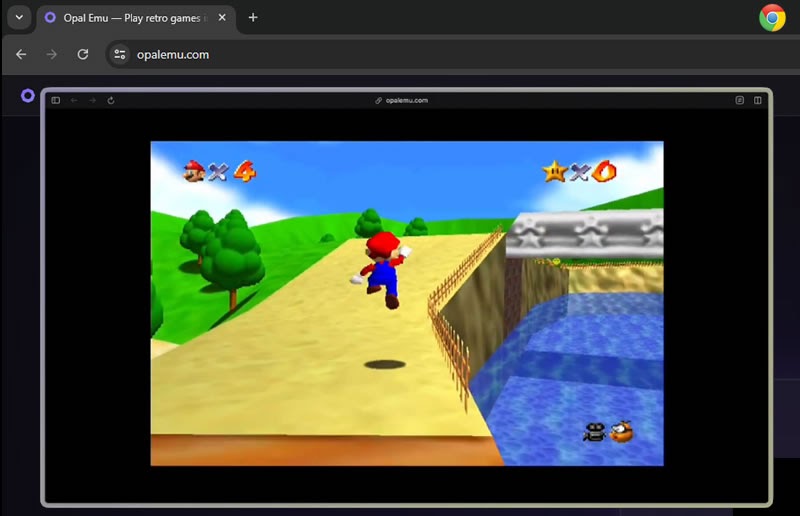The image size is (800, 516).
Task: Click the inner window's reload icon
Action: [111, 101]
